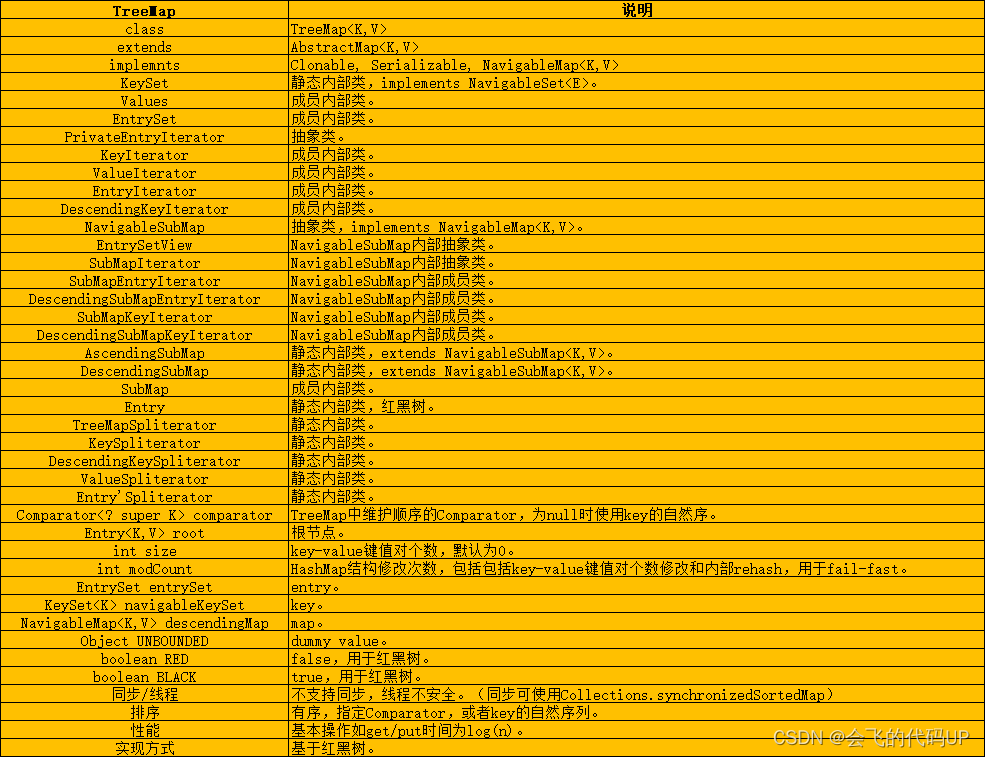Click the 'KeySet<K> navigableKeySet' cell
This screenshot has width=985, height=757.
click(x=144, y=605)
